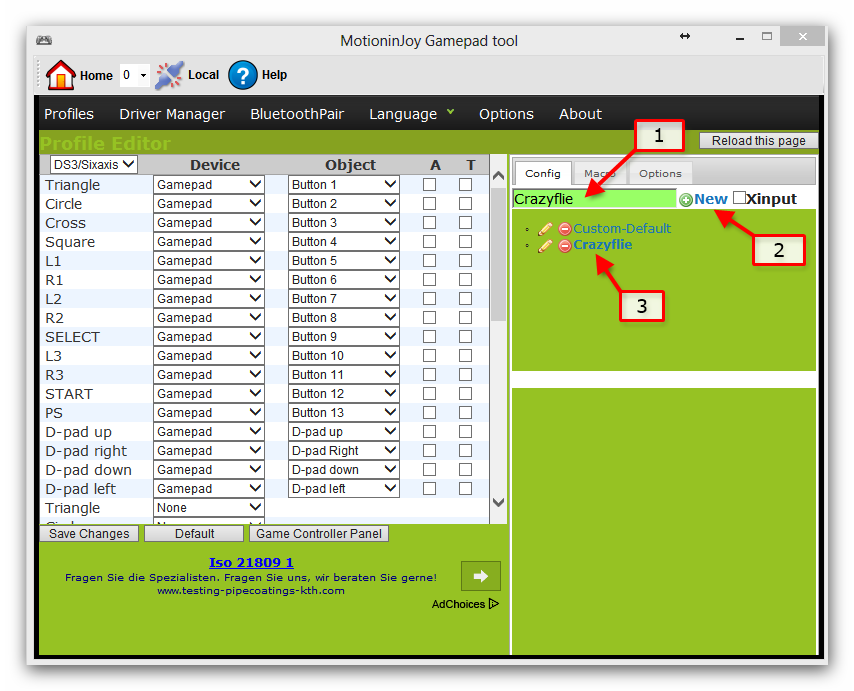Click the green plus icon beside New
Screen dimensions: 854x691
[x=686, y=199]
